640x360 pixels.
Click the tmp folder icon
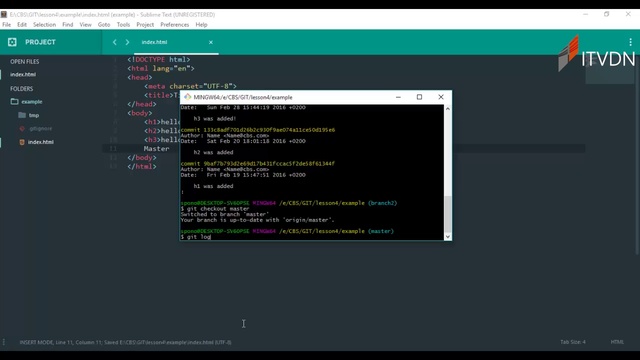22,115
